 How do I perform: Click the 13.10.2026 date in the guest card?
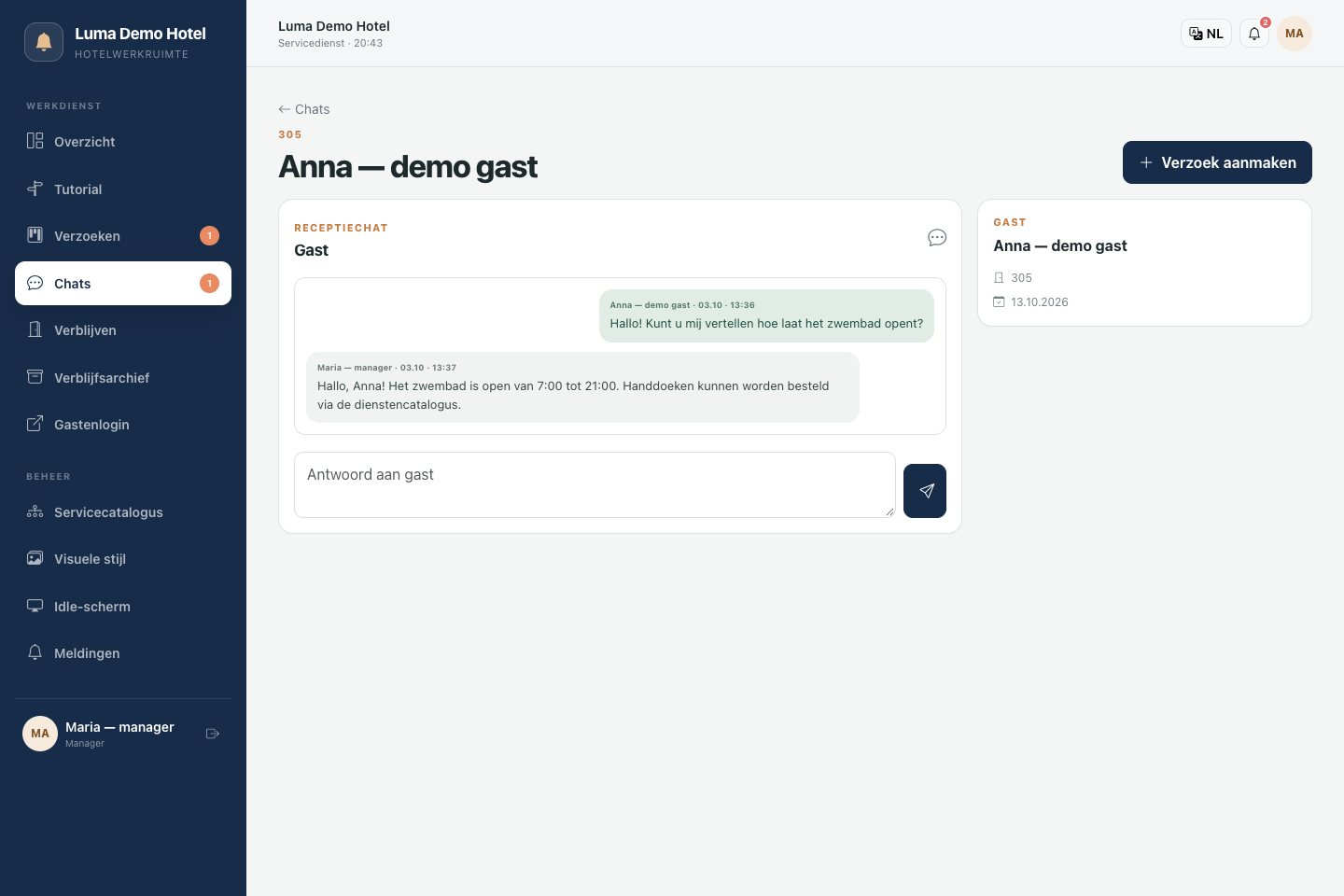pos(1040,302)
